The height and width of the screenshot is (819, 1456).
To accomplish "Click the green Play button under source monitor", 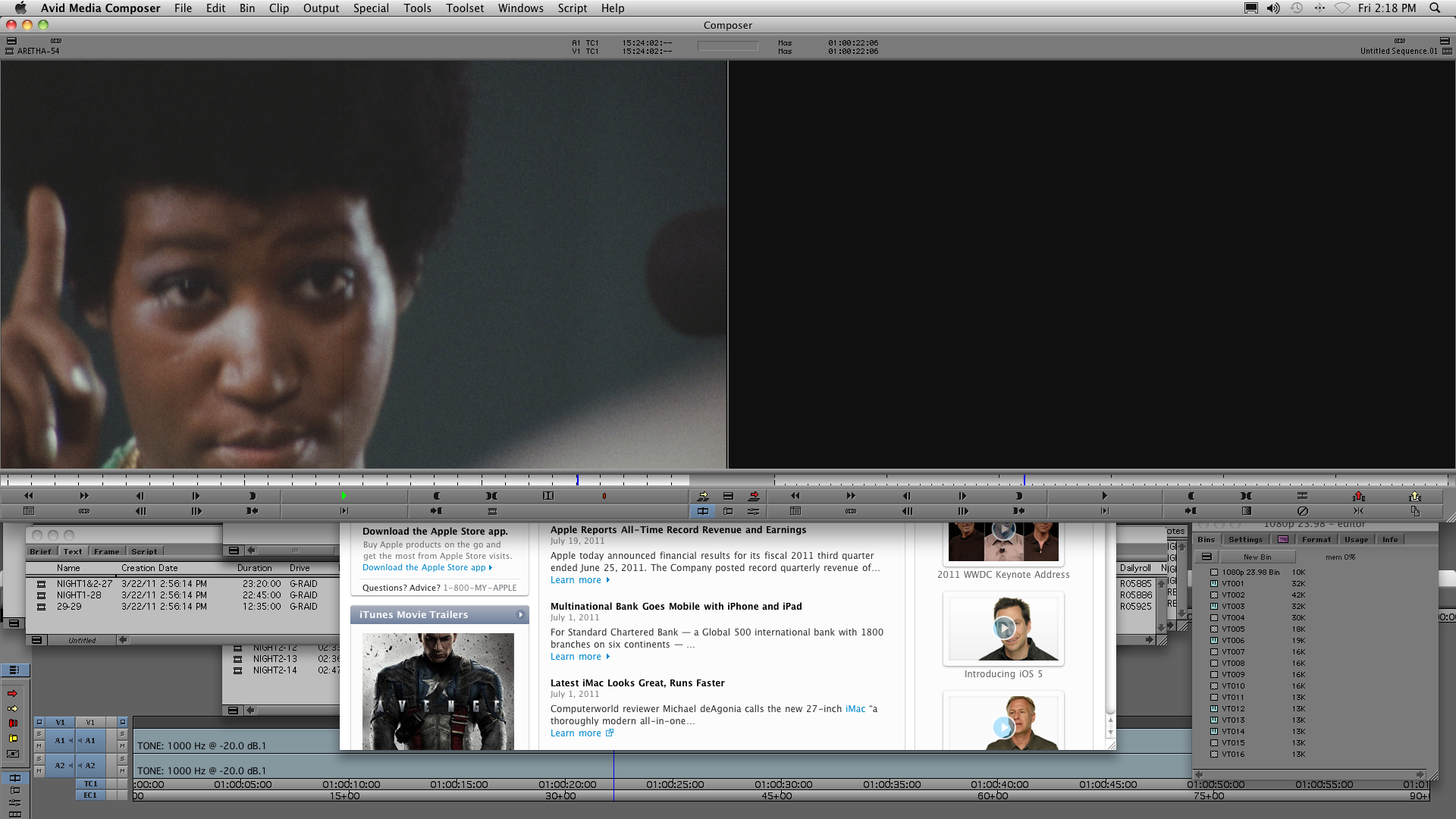I will [x=344, y=496].
